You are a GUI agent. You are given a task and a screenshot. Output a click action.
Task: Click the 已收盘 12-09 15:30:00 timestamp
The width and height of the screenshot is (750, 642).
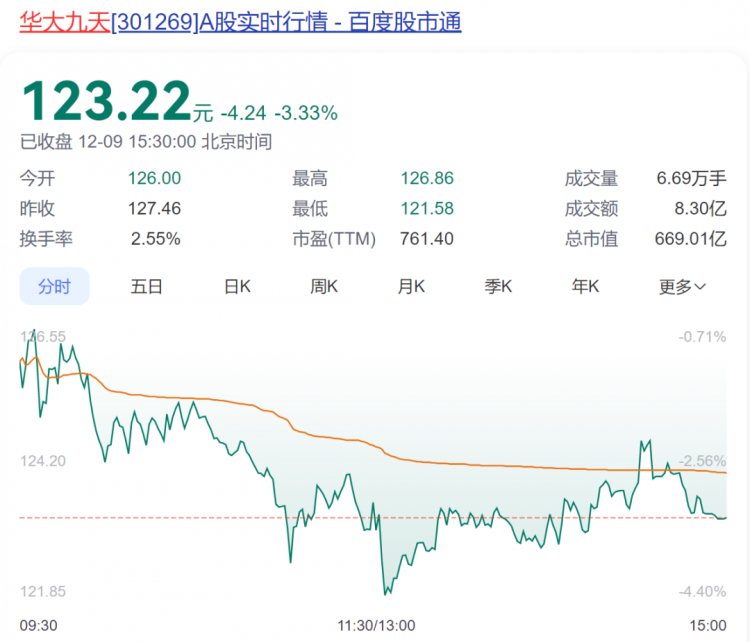pyautogui.click(x=146, y=142)
